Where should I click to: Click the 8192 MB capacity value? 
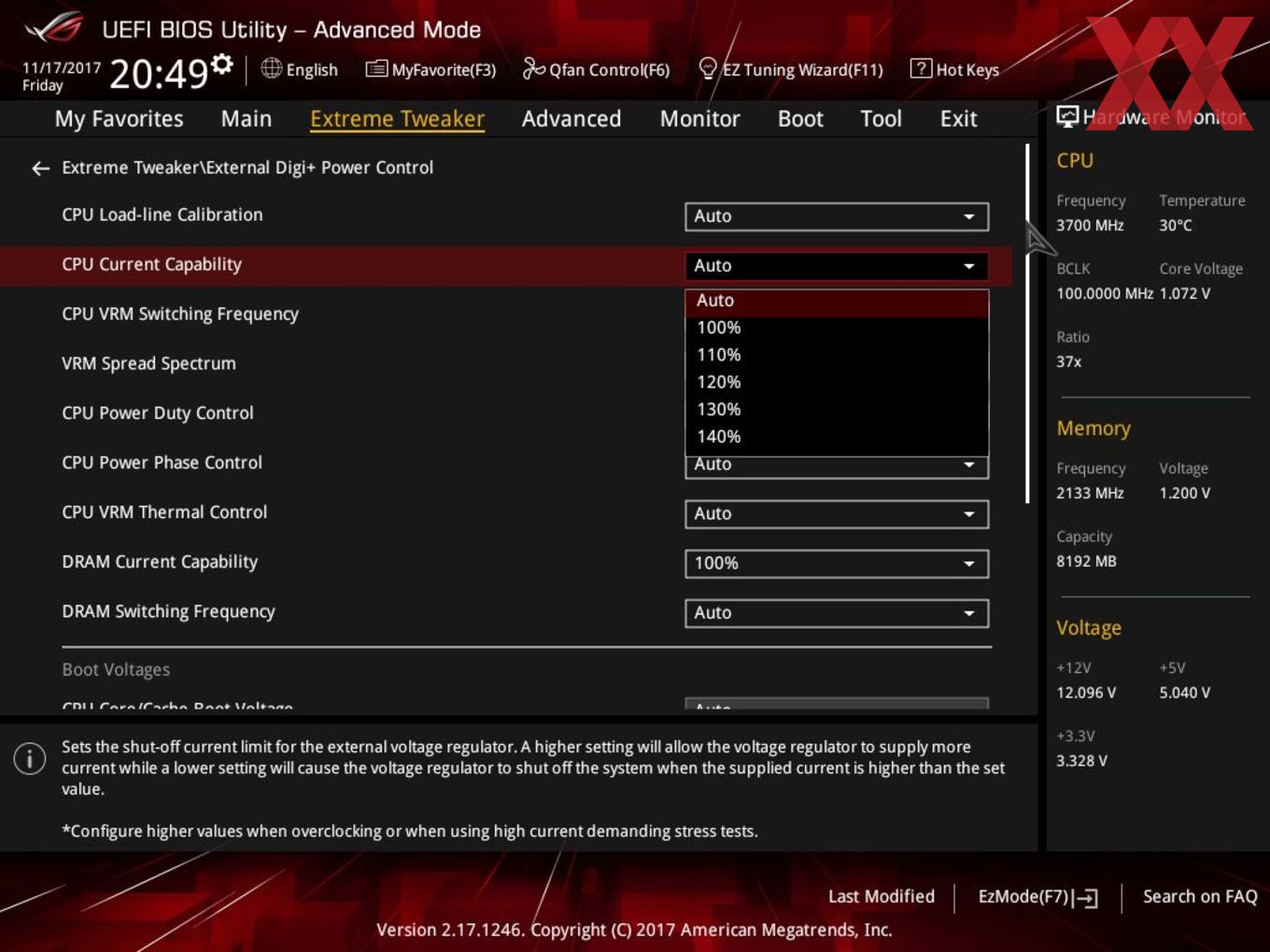[x=1086, y=561]
